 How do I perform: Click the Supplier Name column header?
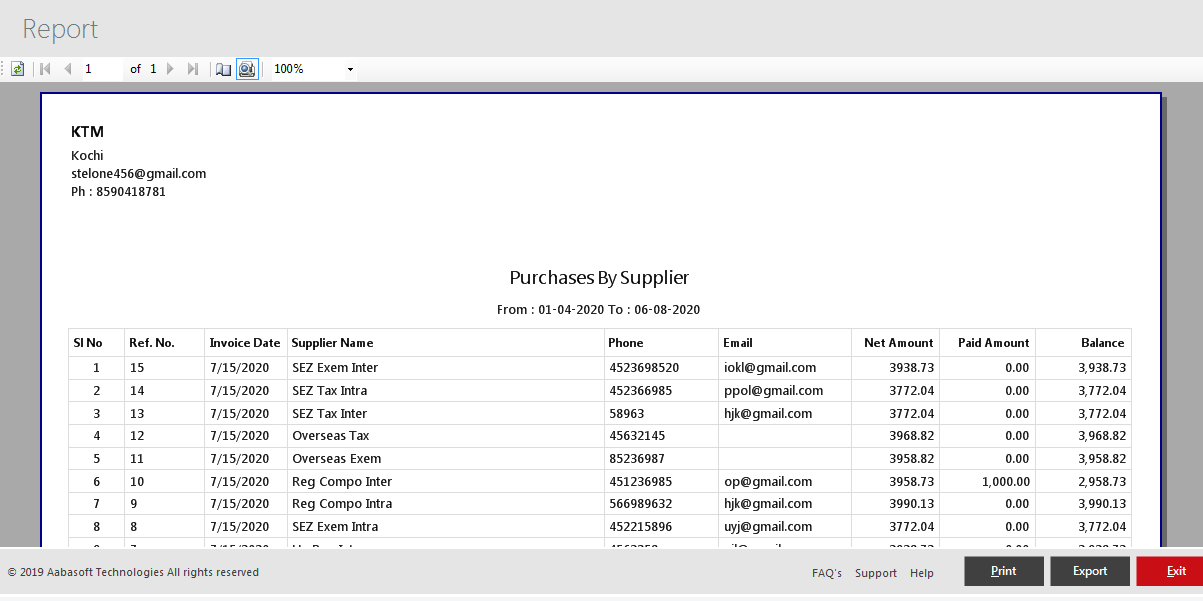click(x=332, y=343)
